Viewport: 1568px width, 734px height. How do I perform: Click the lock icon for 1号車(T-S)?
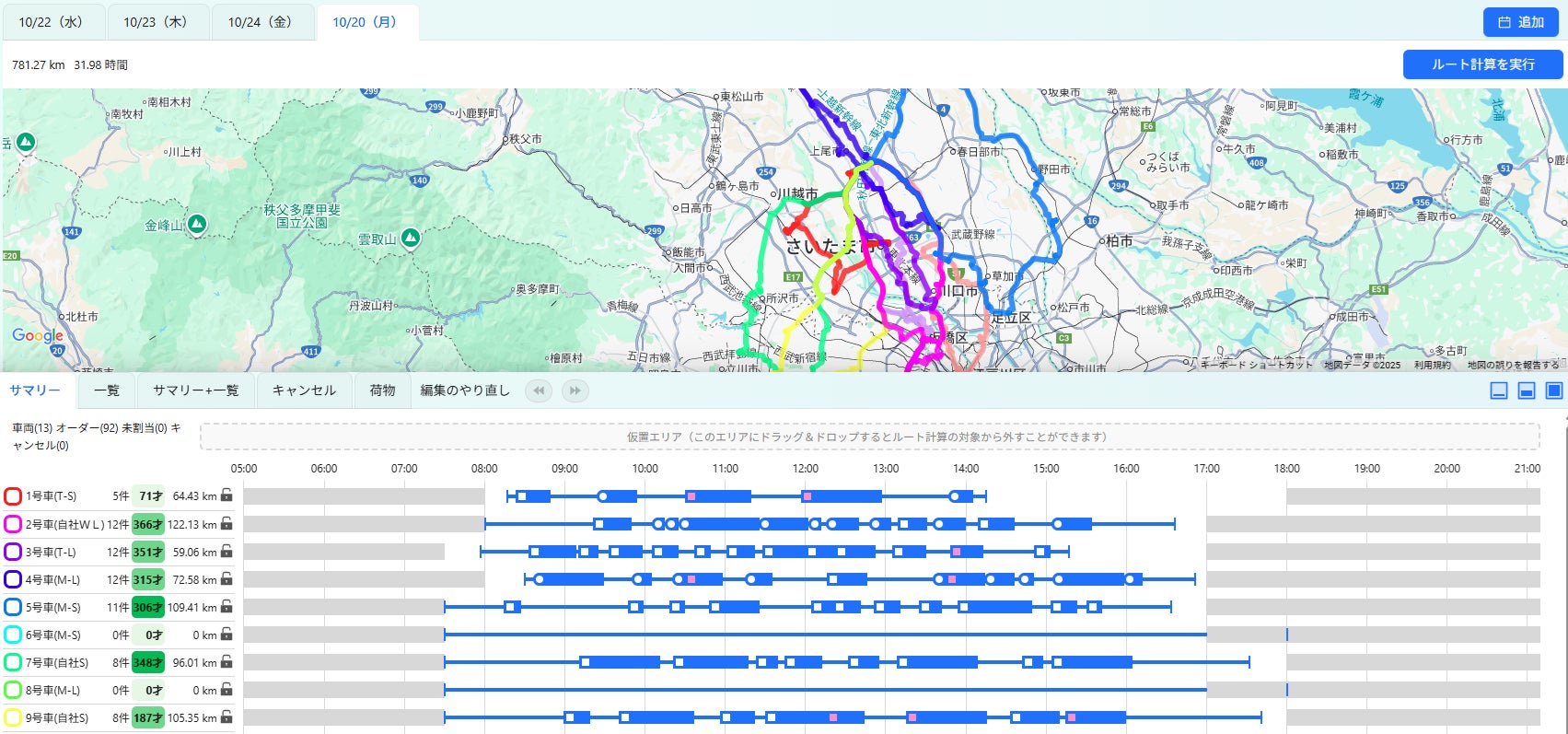click(226, 495)
